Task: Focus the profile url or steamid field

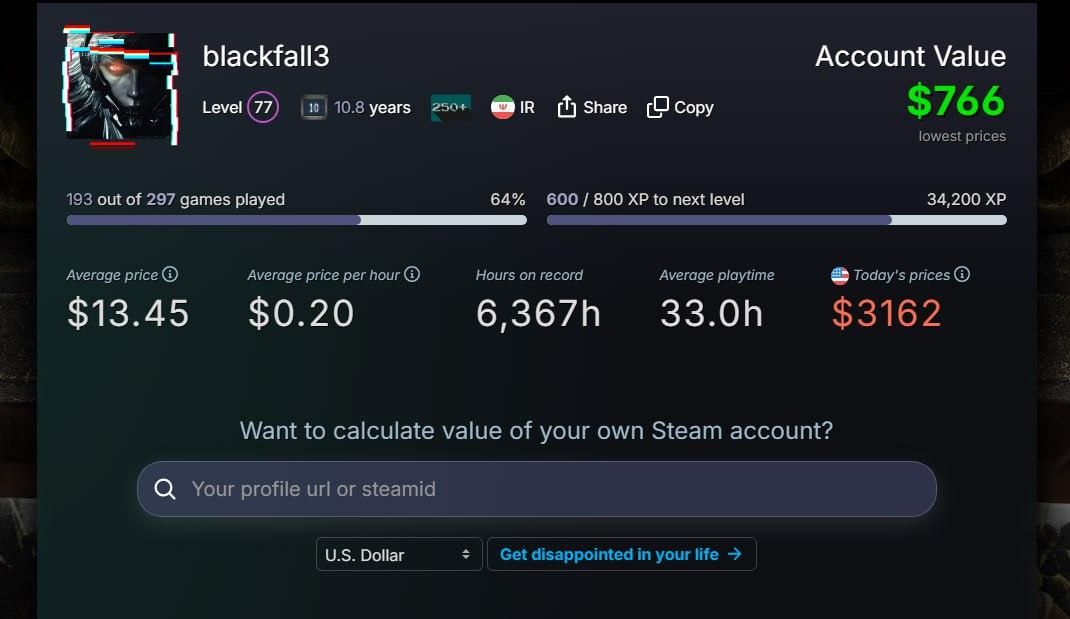Action: 536,489
